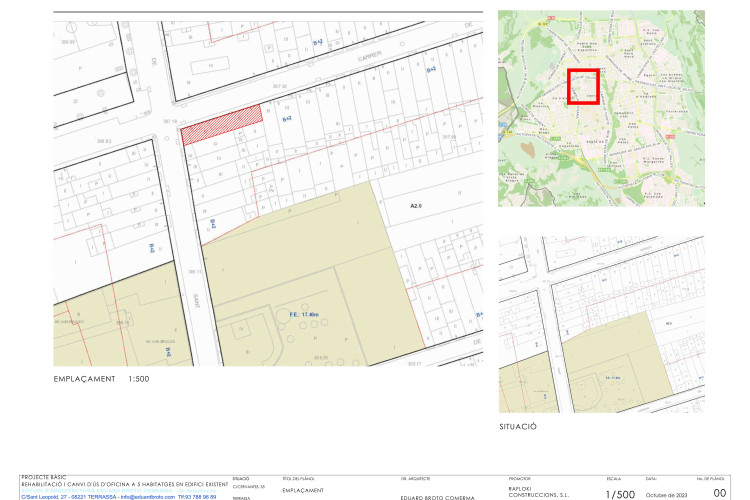This screenshot has height=500, width=750.
Task: Click the city overview map thumbnail
Action: (601, 108)
